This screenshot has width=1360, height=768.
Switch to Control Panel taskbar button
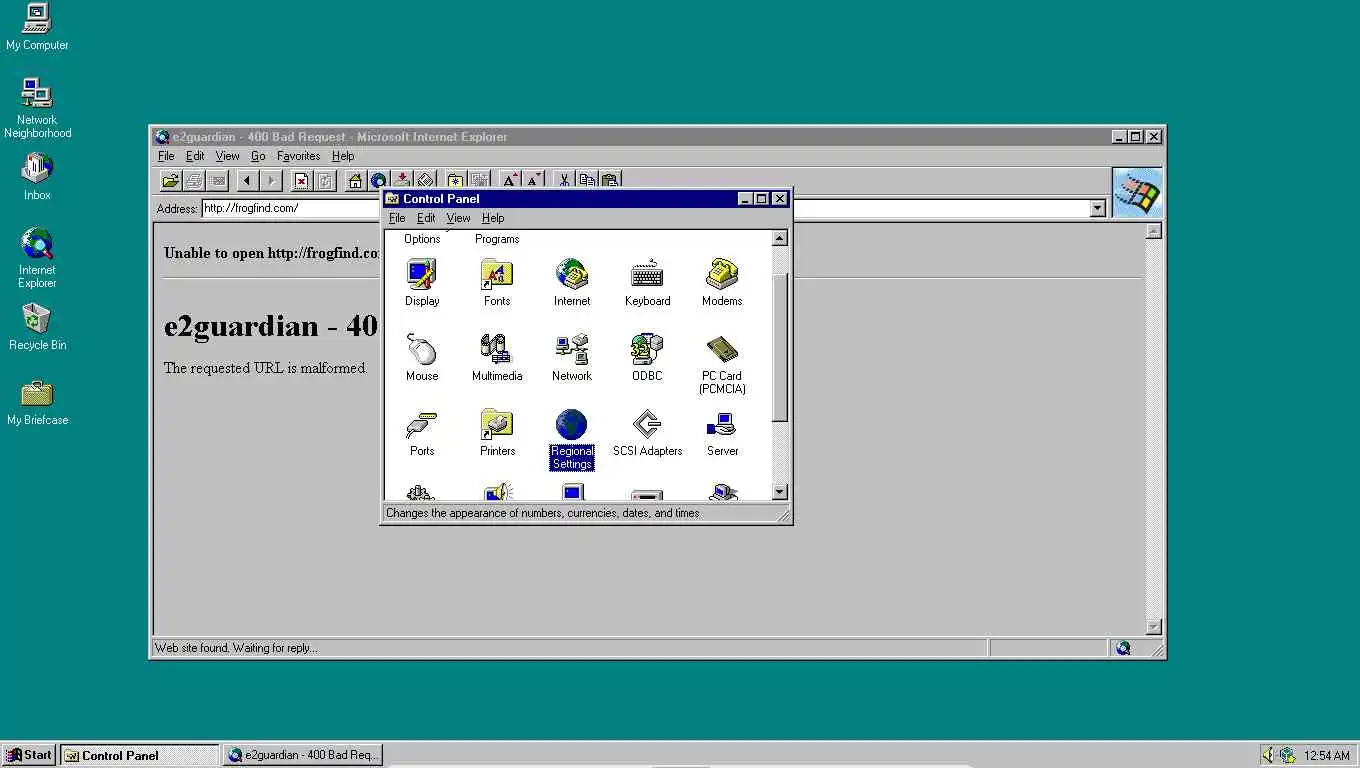[140, 755]
